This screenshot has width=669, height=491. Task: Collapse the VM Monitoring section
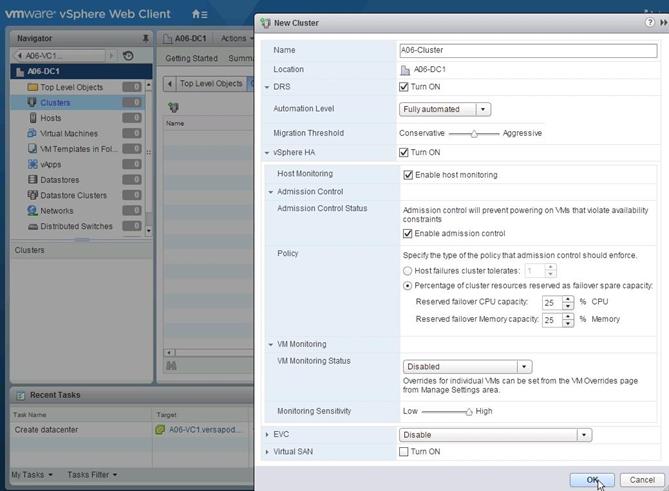[x=271, y=344]
